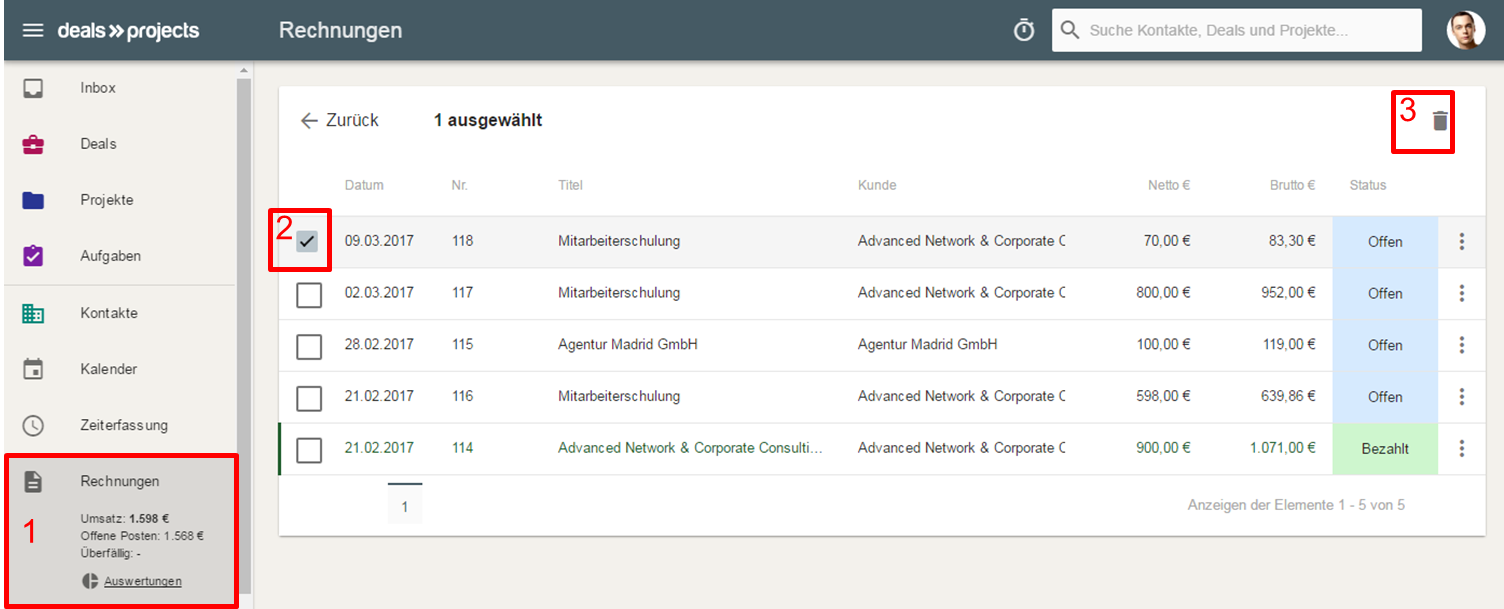The image size is (1504, 609).
Task: Click the Projekte folder icon
Action: pos(33,200)
